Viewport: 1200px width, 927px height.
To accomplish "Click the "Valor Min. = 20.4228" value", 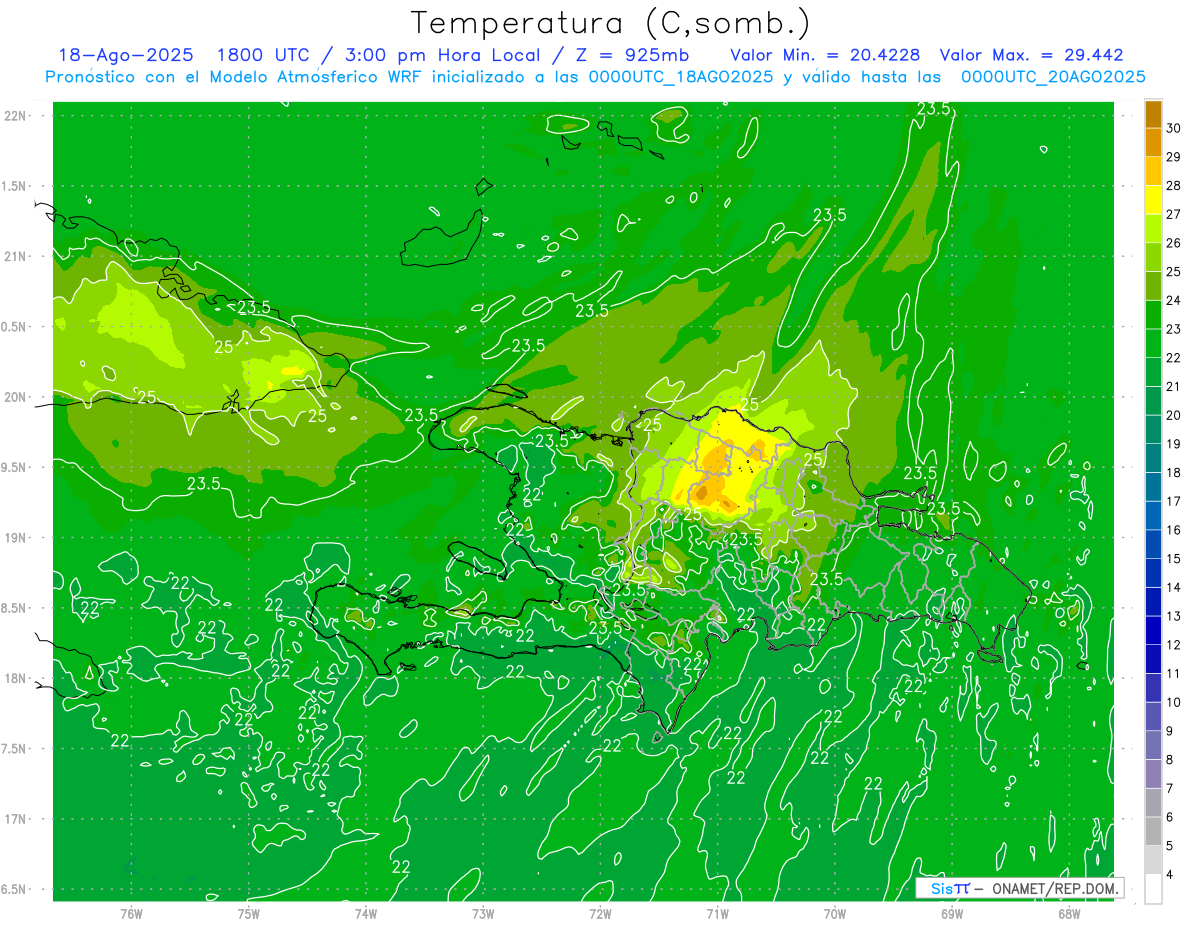I will pyautogui.click(x=825, y=55).
